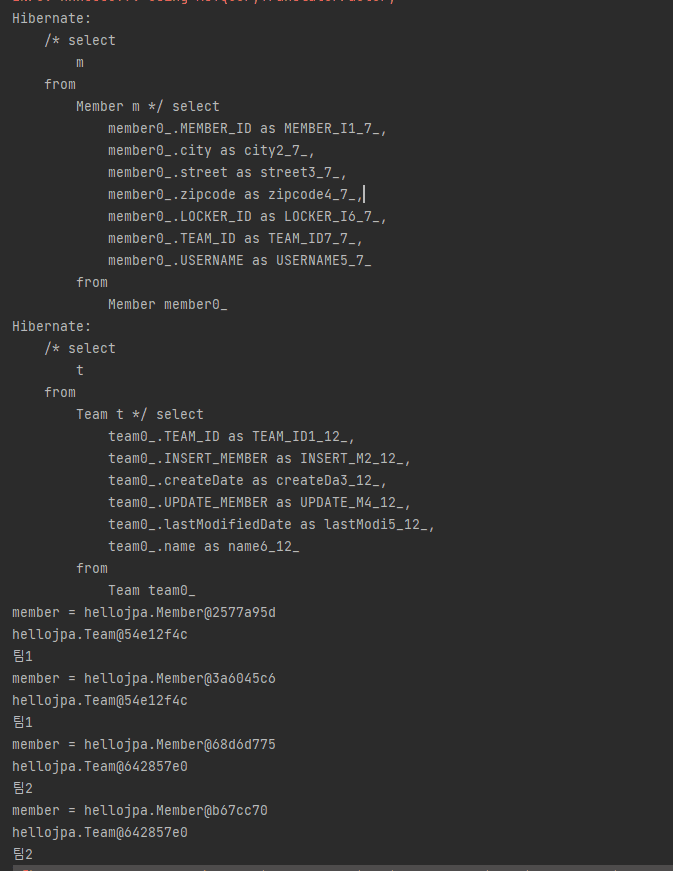Click the member0_.MEMBER_ID alias line
The height and width of the screenshot is (871, 673).
[247, 129]
